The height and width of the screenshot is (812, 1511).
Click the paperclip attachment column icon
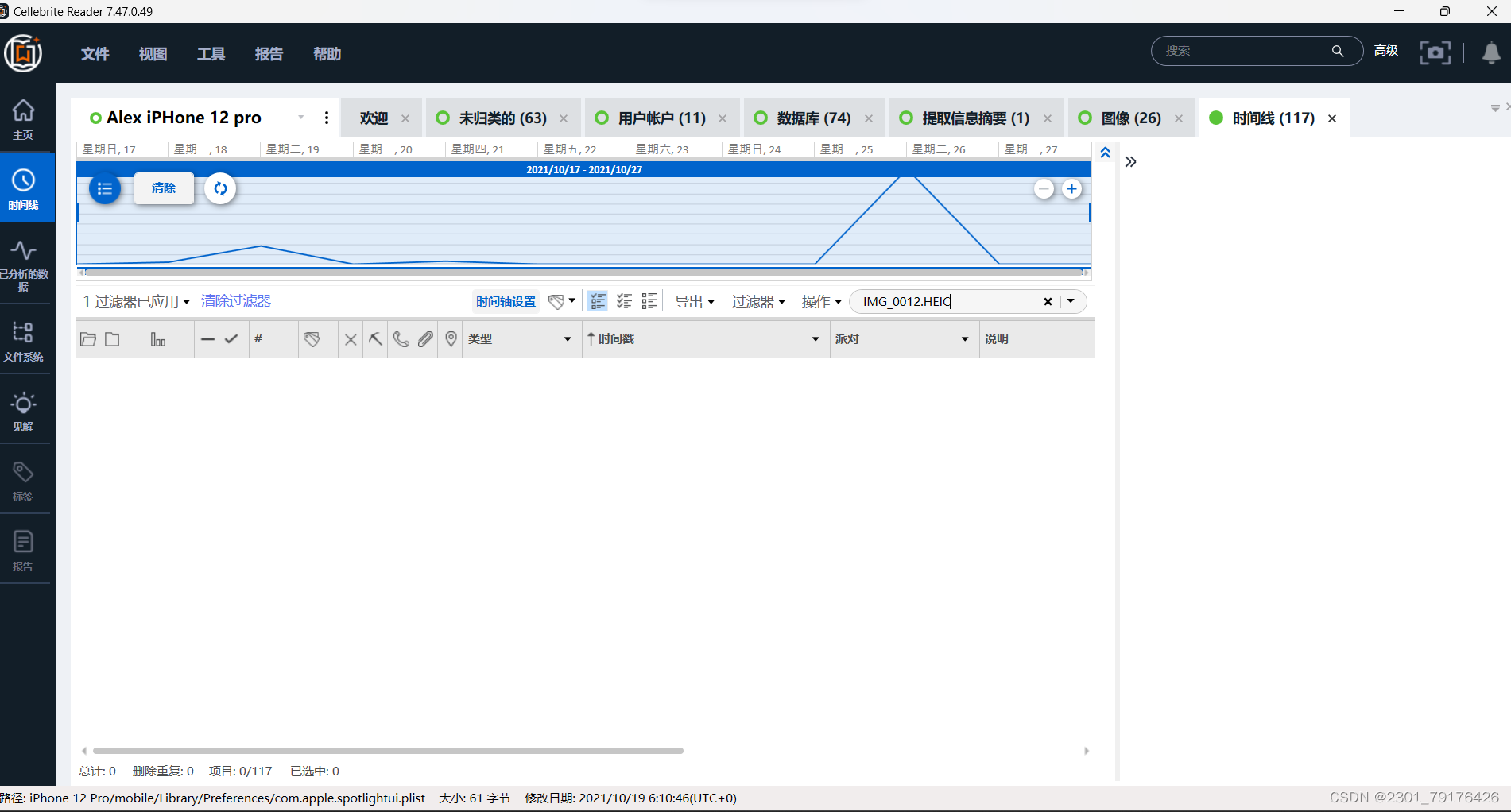(x=426, y=339)
